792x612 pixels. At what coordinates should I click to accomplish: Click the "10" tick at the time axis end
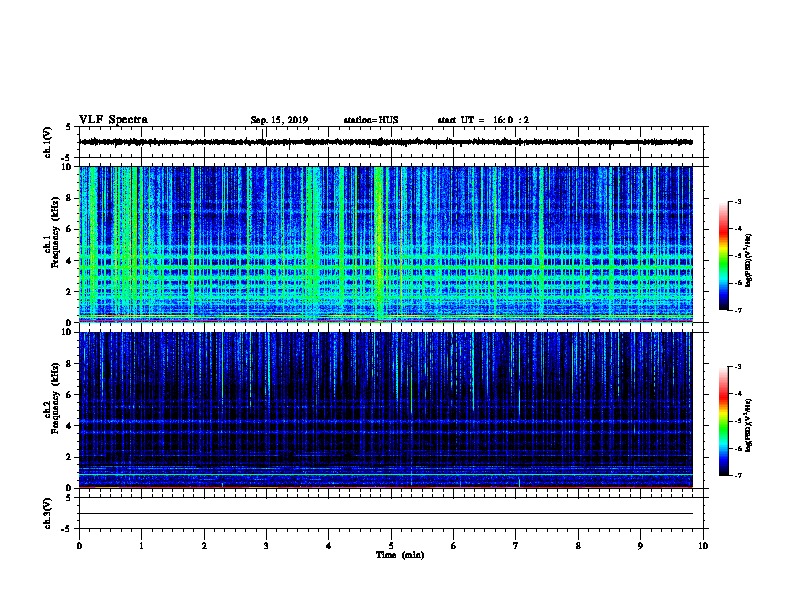click(x=703, y=546)
